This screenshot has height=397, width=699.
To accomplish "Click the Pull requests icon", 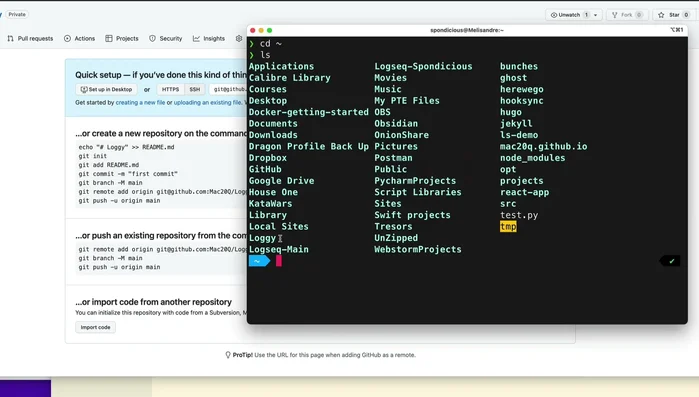I will click(x=11, y=39).
